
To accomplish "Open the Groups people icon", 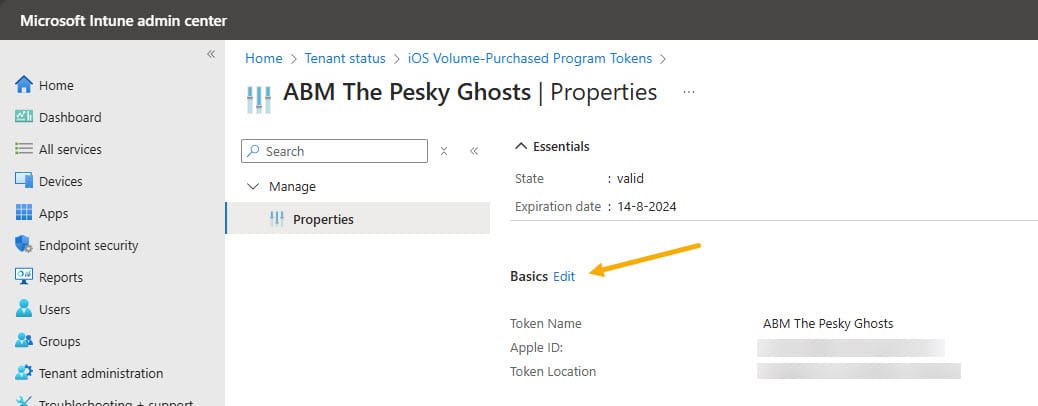I will click(x=24, y=340).
